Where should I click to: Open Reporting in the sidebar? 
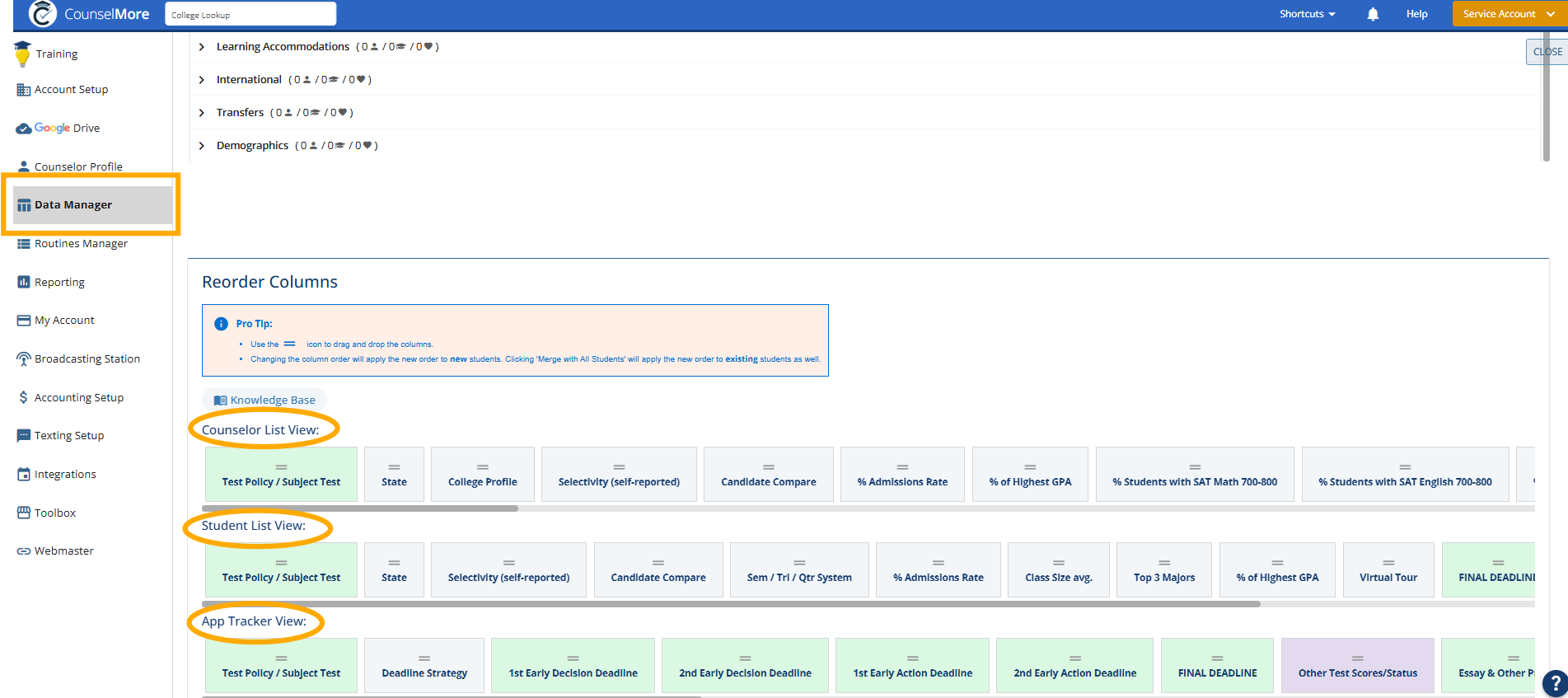click(59, 282)
